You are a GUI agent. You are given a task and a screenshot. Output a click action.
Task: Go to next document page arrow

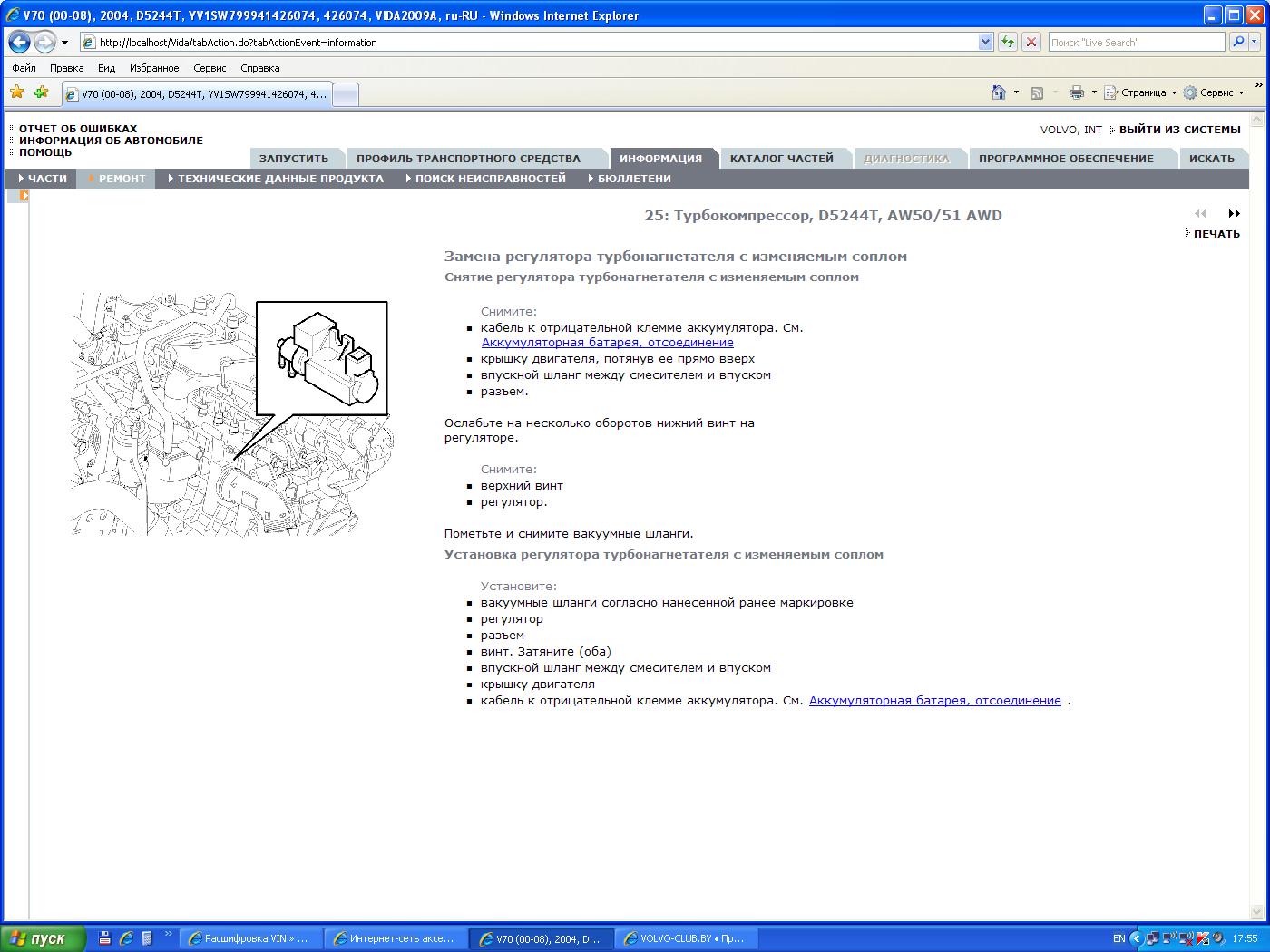(x=1234, y=214)
